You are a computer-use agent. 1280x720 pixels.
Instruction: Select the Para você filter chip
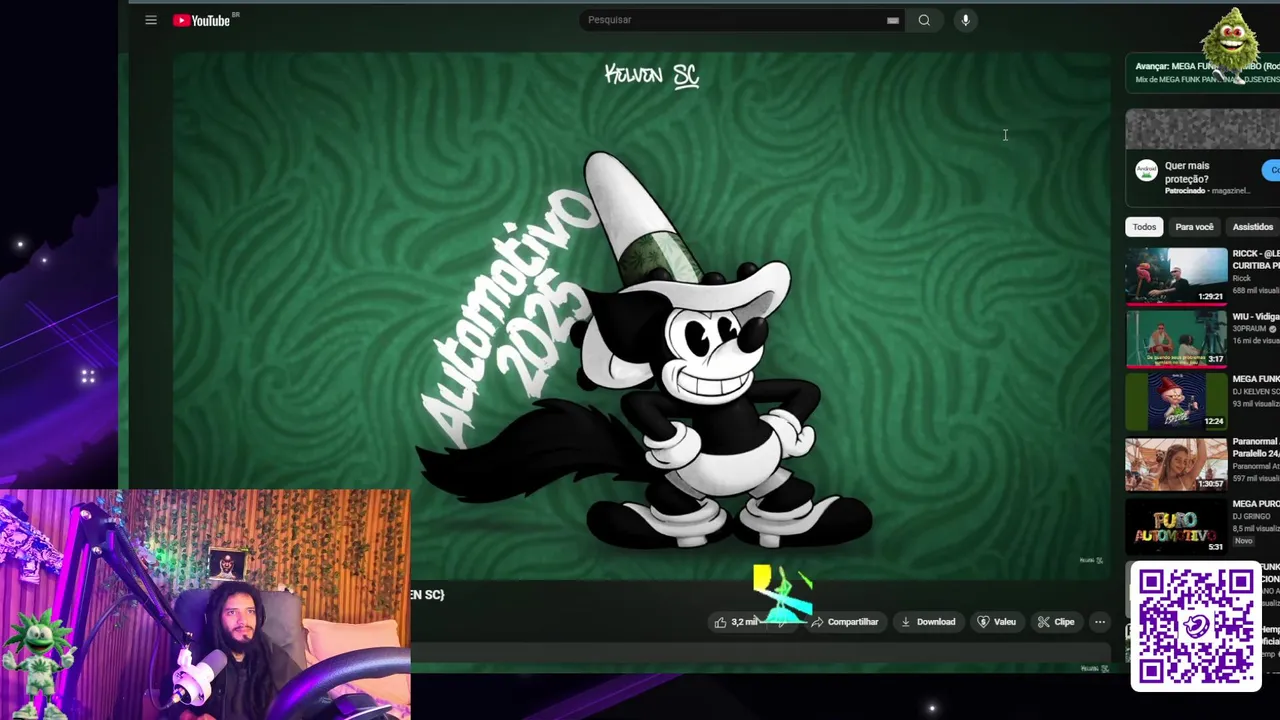tap(1194, 227)
